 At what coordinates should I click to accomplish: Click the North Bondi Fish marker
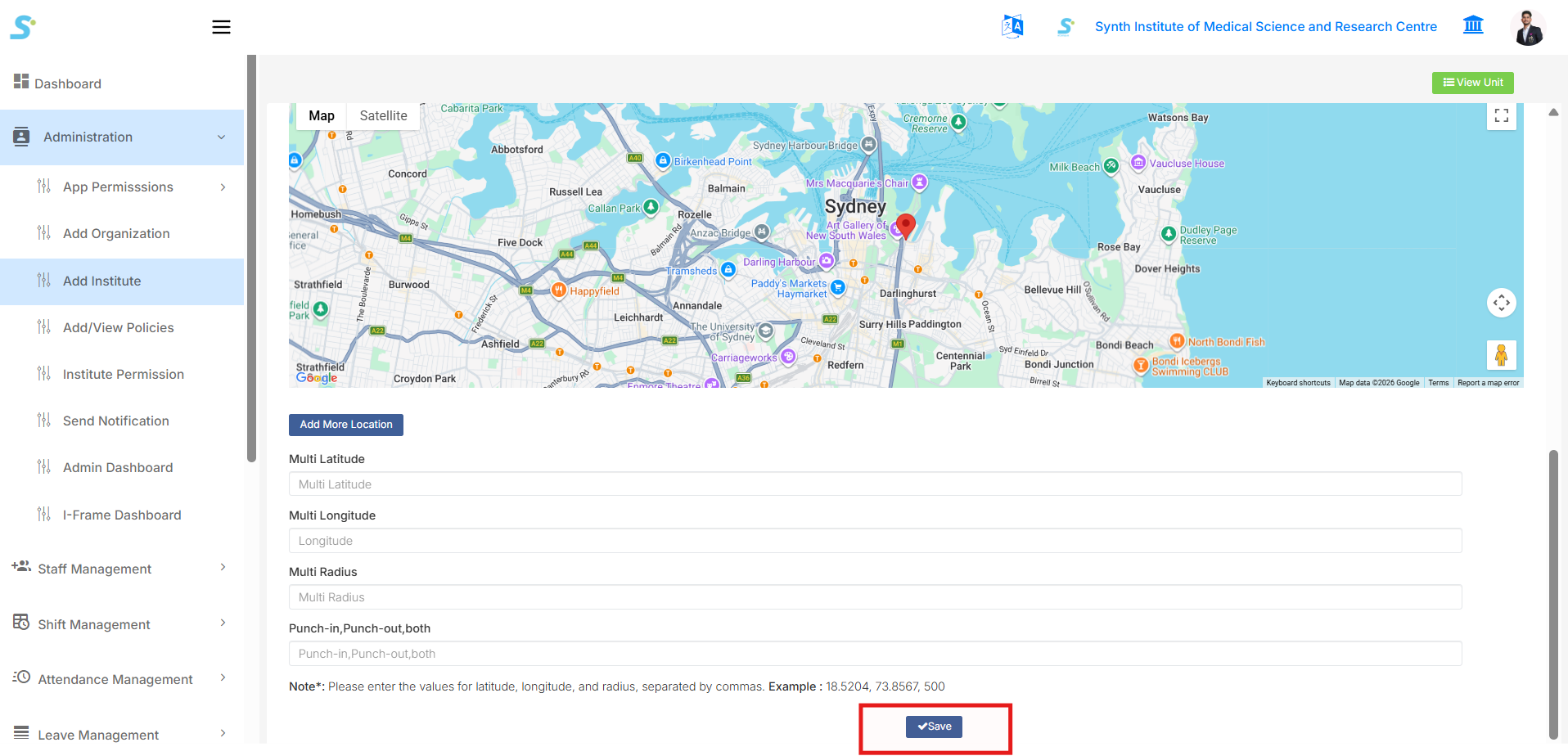1177,341
